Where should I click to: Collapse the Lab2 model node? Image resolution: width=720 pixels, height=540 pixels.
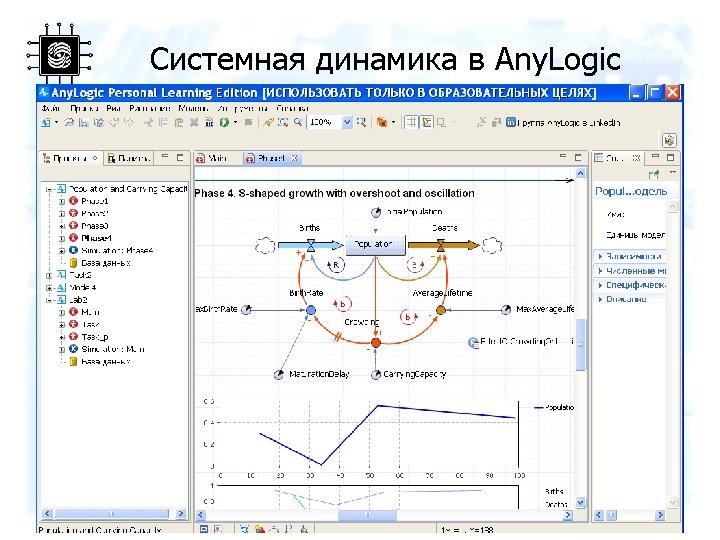[x=49, y=300]
